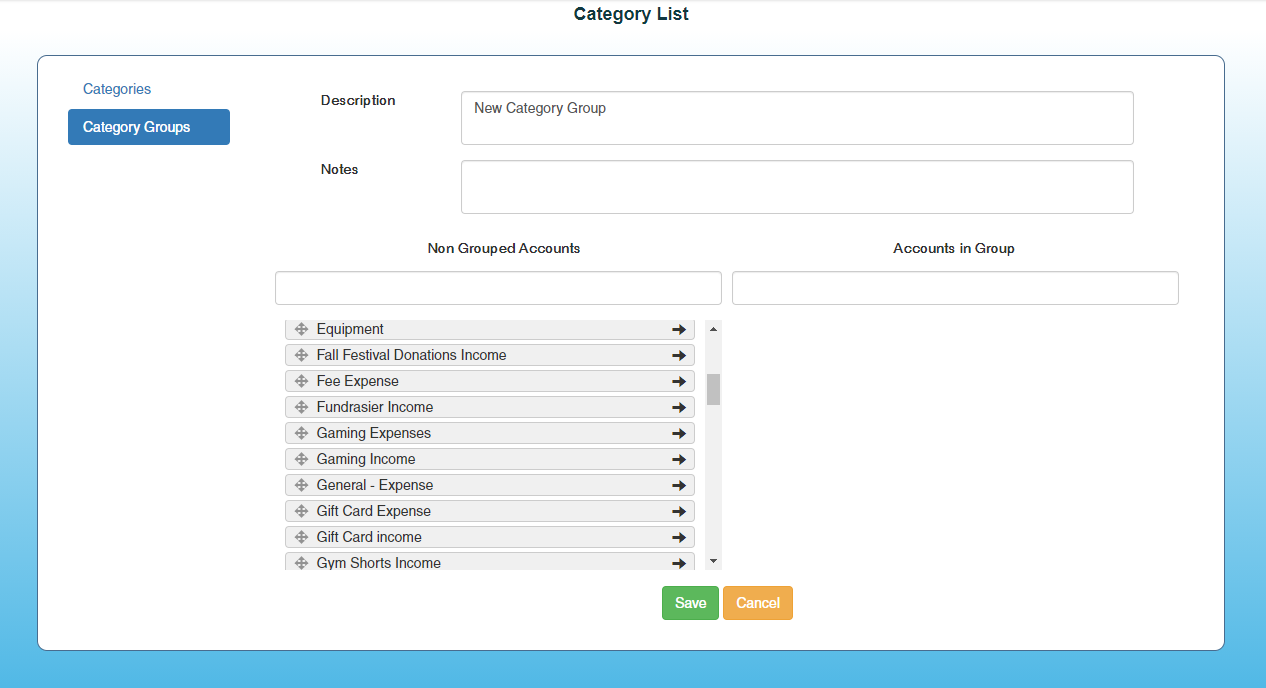Open the Categories tab
This screenshot has width=1266, height=688.
point(117,89)
